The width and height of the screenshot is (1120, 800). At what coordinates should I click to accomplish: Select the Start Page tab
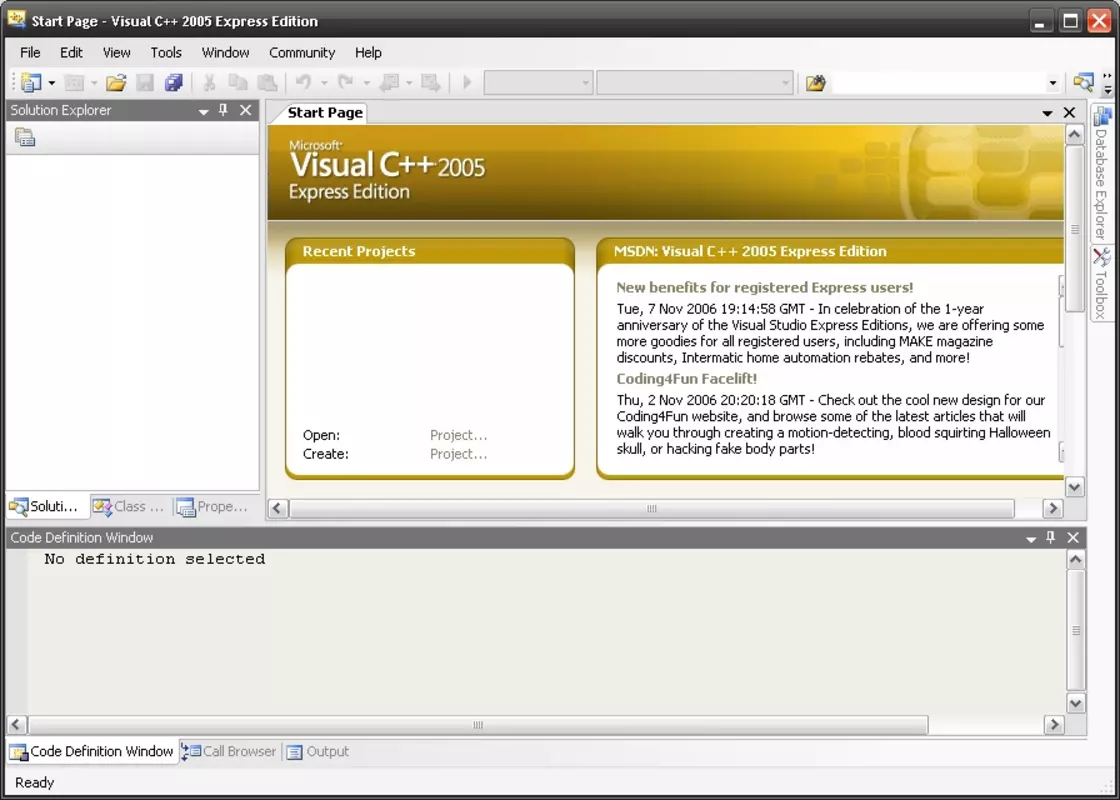point(324,112)
